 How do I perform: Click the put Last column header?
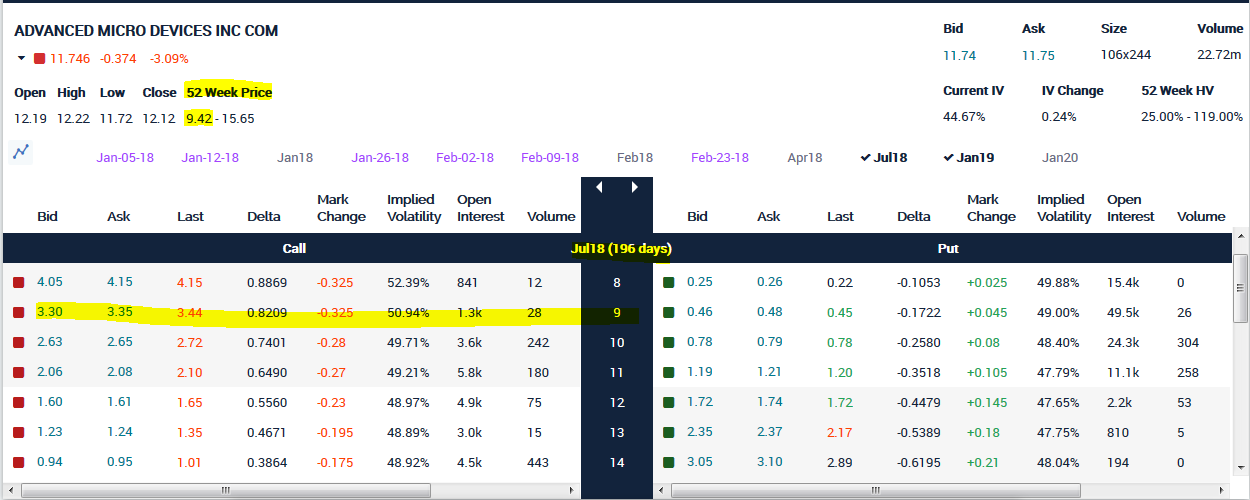(x=840, y=216)
